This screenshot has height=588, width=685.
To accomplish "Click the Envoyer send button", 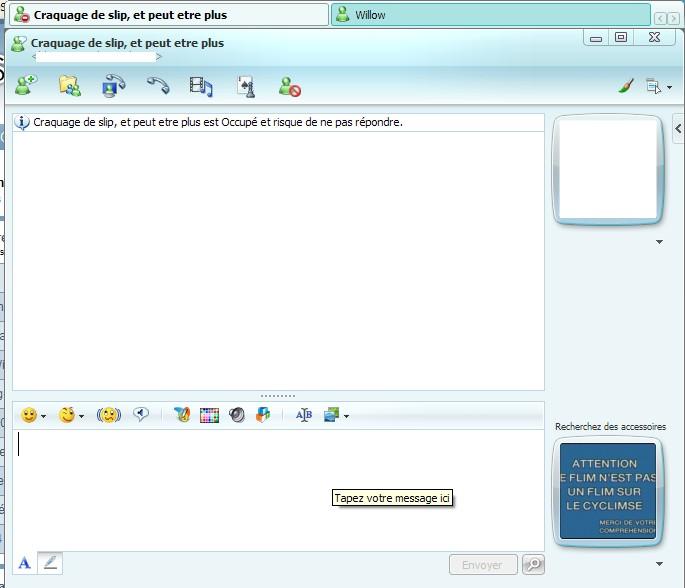I will 483,565.
